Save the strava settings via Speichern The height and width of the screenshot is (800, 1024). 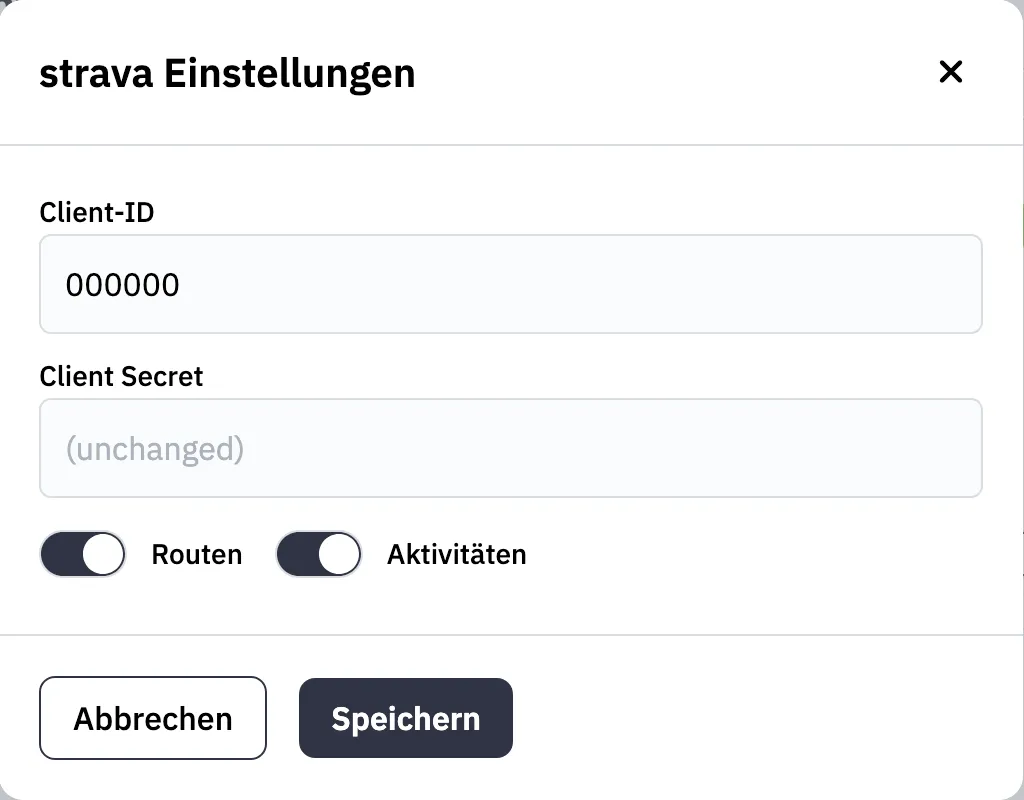(405, 717)
